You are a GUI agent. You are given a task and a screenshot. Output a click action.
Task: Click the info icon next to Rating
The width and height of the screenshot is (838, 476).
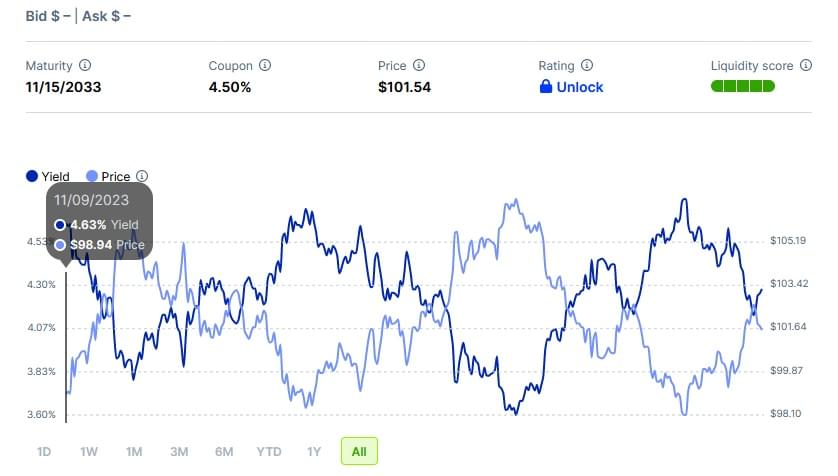click(587, 65)
